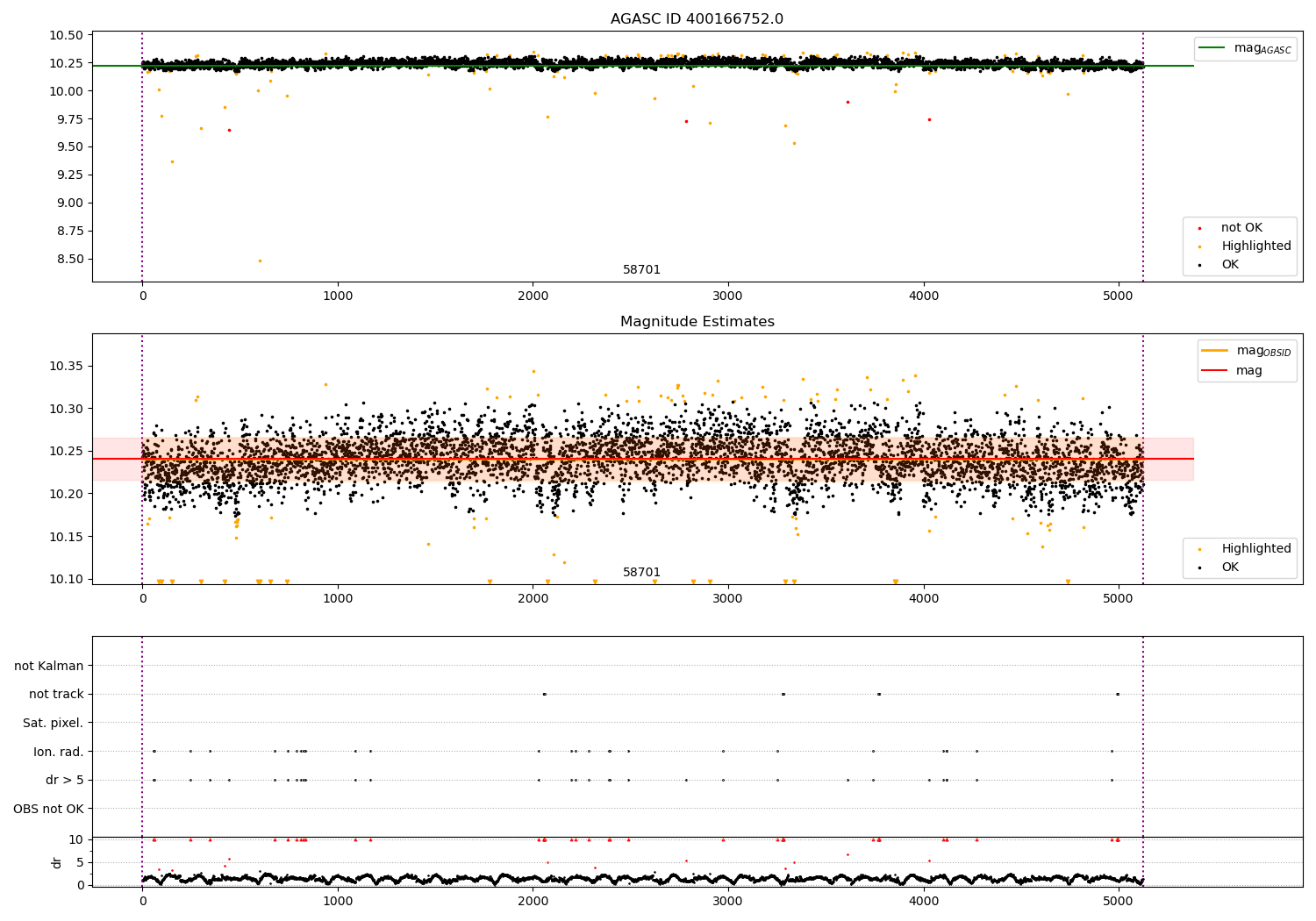Click the '9.00' y-axis tick label

click(70, 203)
